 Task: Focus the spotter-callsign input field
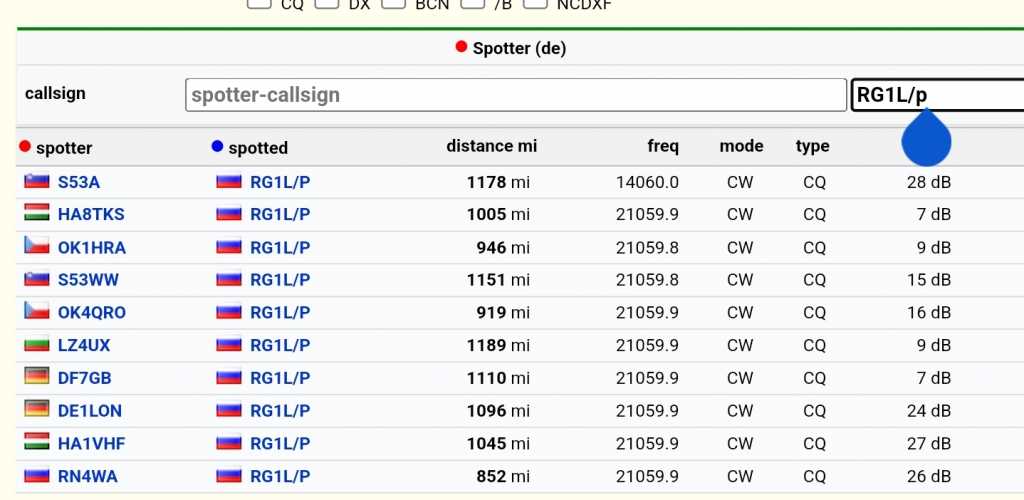point(516,95)
